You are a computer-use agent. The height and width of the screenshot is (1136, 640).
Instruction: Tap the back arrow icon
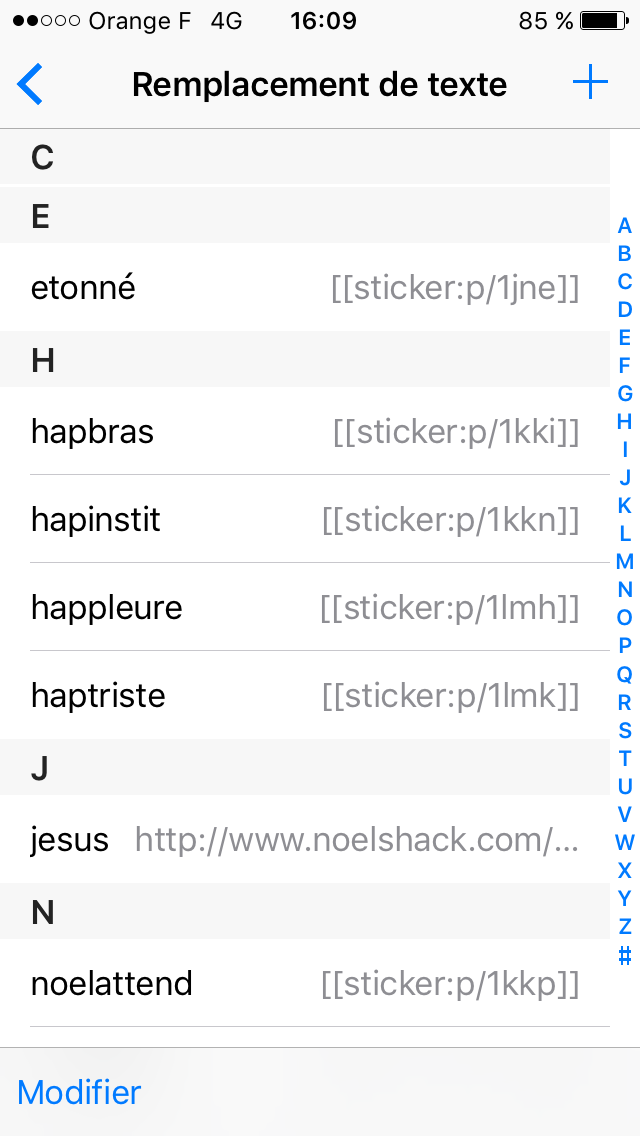coord(30,85)
